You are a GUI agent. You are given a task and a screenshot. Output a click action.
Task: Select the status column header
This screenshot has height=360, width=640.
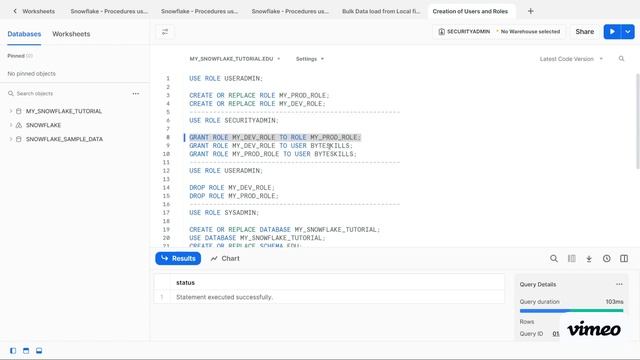(185, 282)
